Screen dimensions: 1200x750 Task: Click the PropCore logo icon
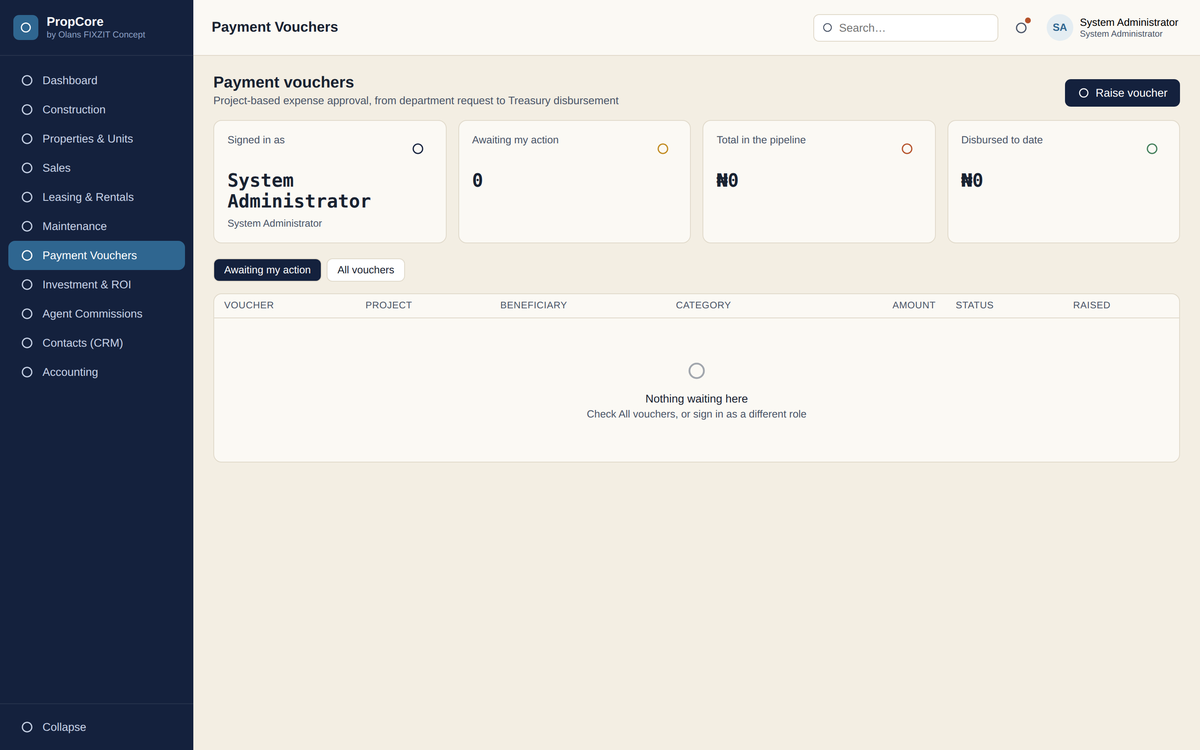pyautogui.click(x=26, y=27)
